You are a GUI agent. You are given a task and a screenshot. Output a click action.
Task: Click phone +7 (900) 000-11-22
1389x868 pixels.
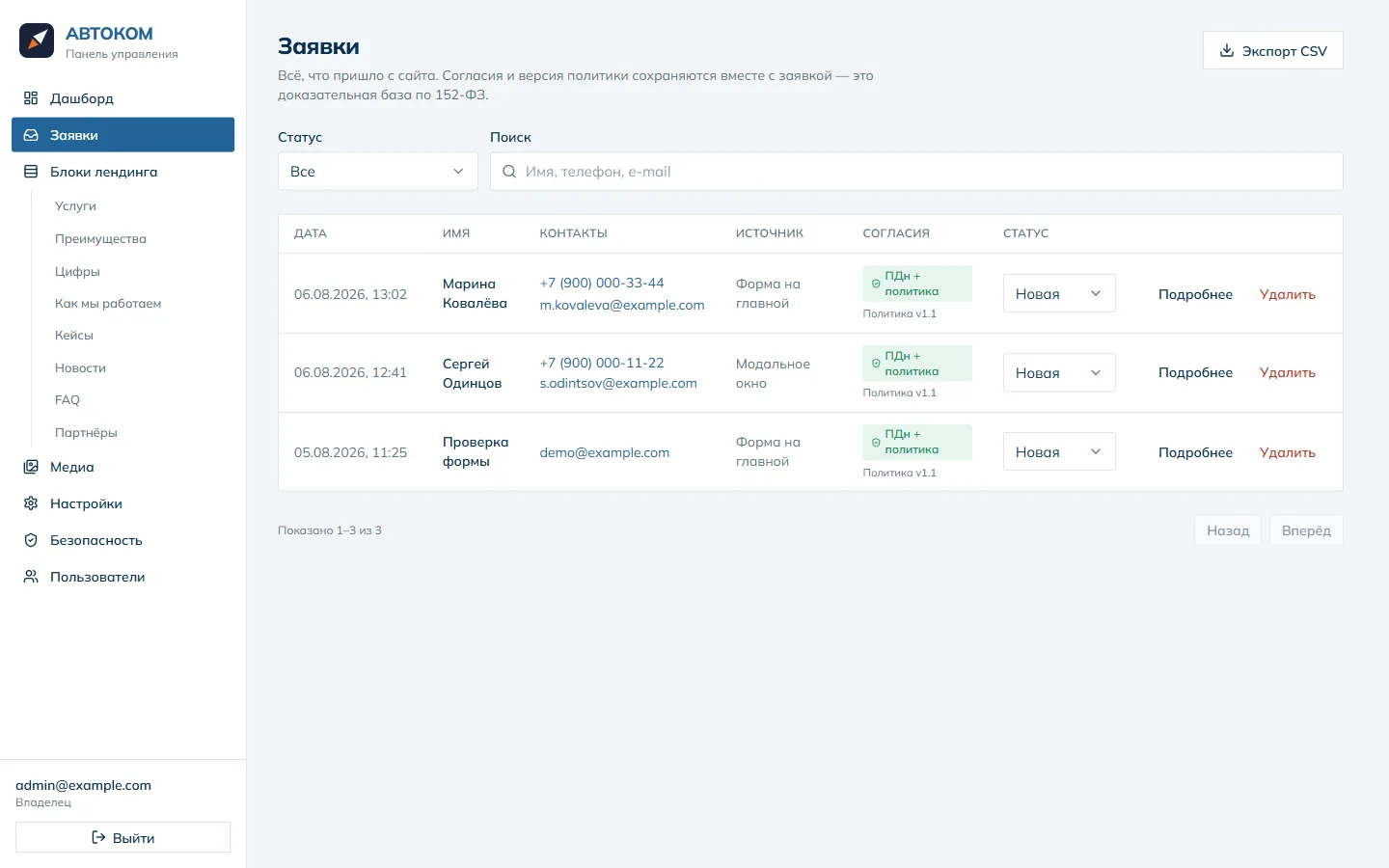click(x=602, y=363)
